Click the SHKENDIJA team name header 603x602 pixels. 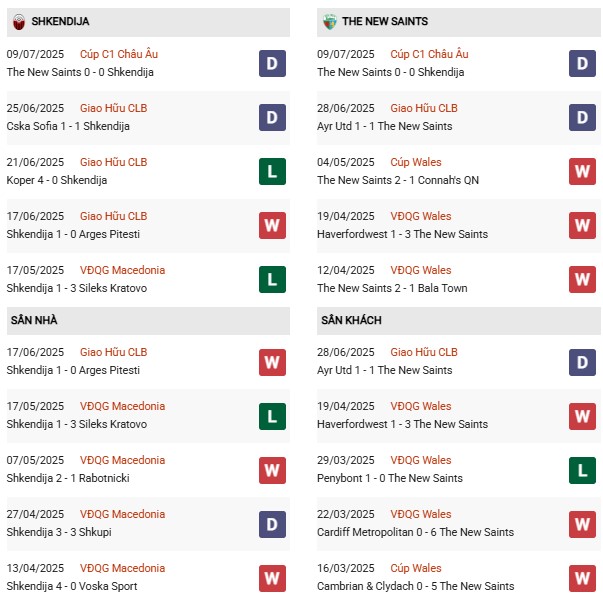(60, 21)
